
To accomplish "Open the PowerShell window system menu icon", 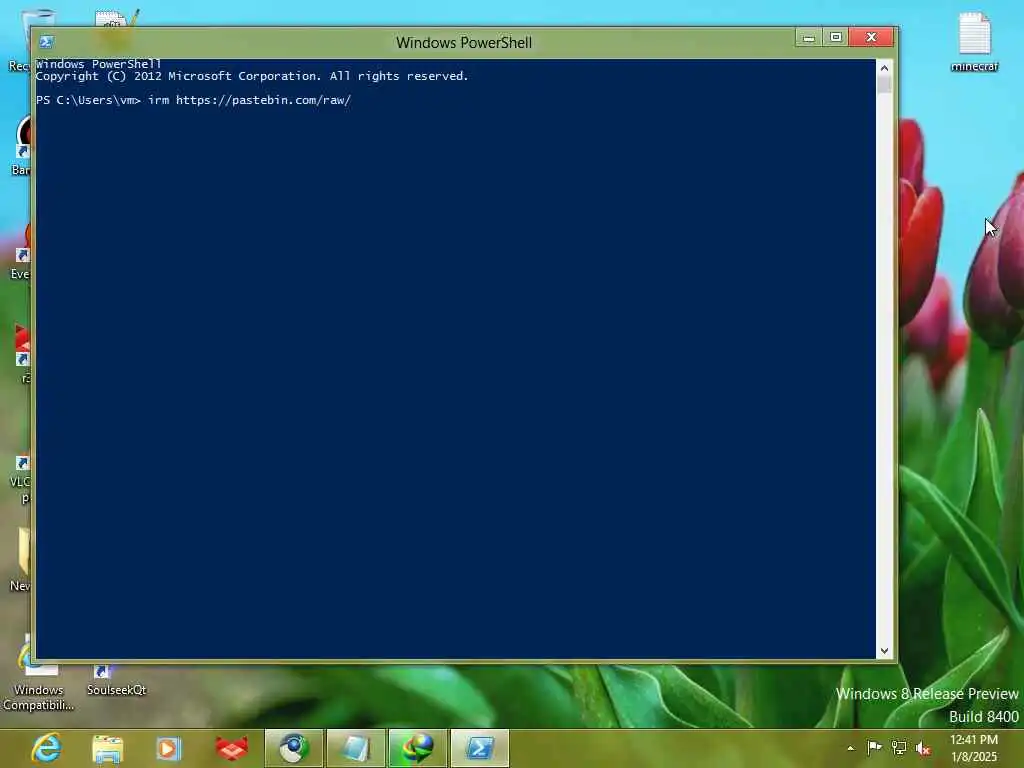I will (46, 42).
